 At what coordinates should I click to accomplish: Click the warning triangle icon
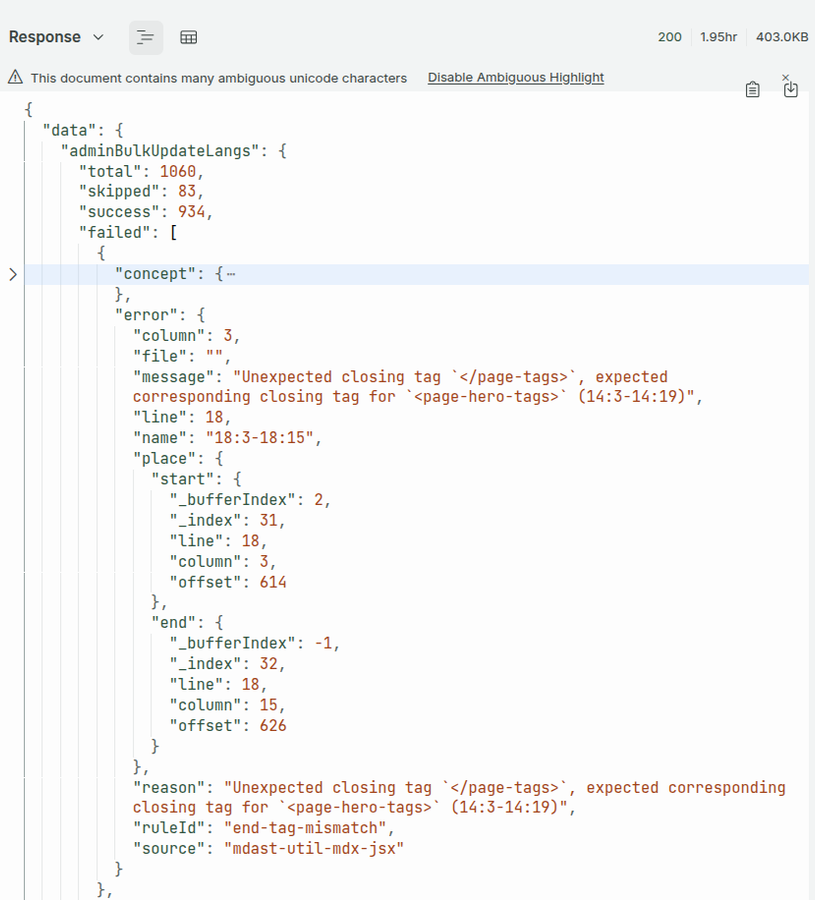tap(15, 77)
